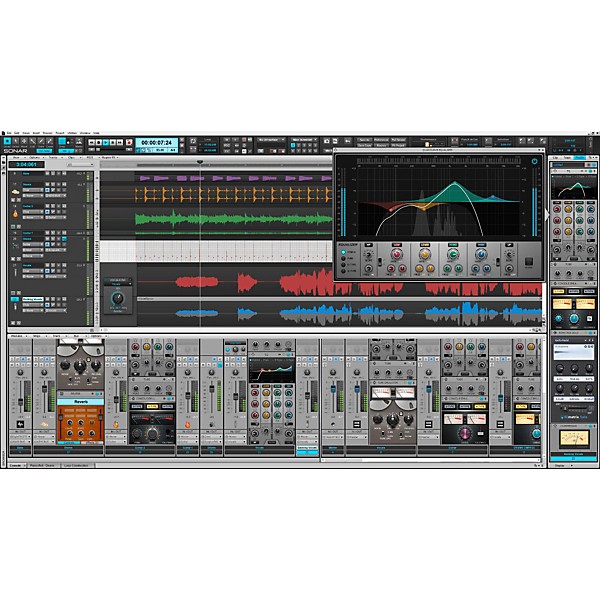The image size is (600, 600).
Task: Click the Rewind transport button
Action: point(91,142)
